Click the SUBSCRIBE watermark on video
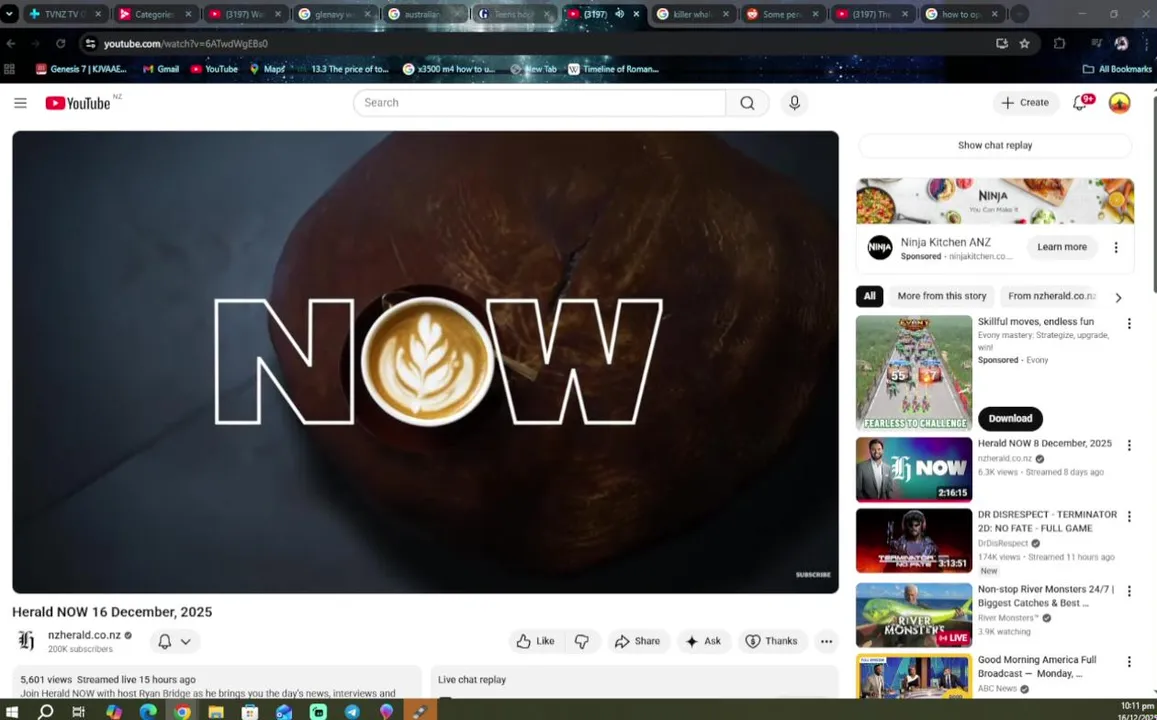This screenshot has width=1157, height=720. point(812,575)
